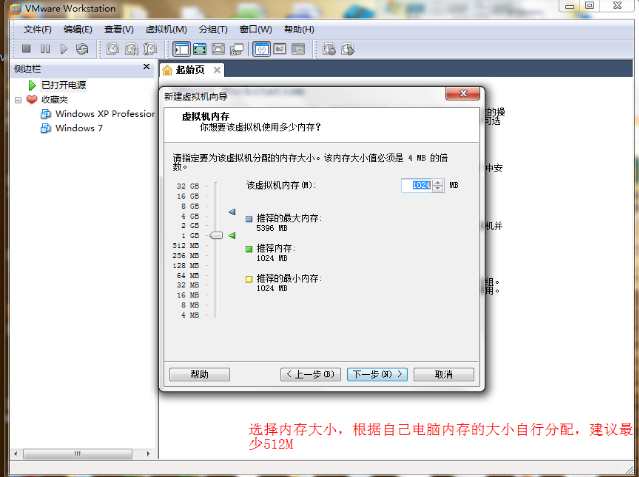Decrease memory with spinner down arrow
Image resolution: width=639 pixels, height=477 pixels.
[439, 189]
